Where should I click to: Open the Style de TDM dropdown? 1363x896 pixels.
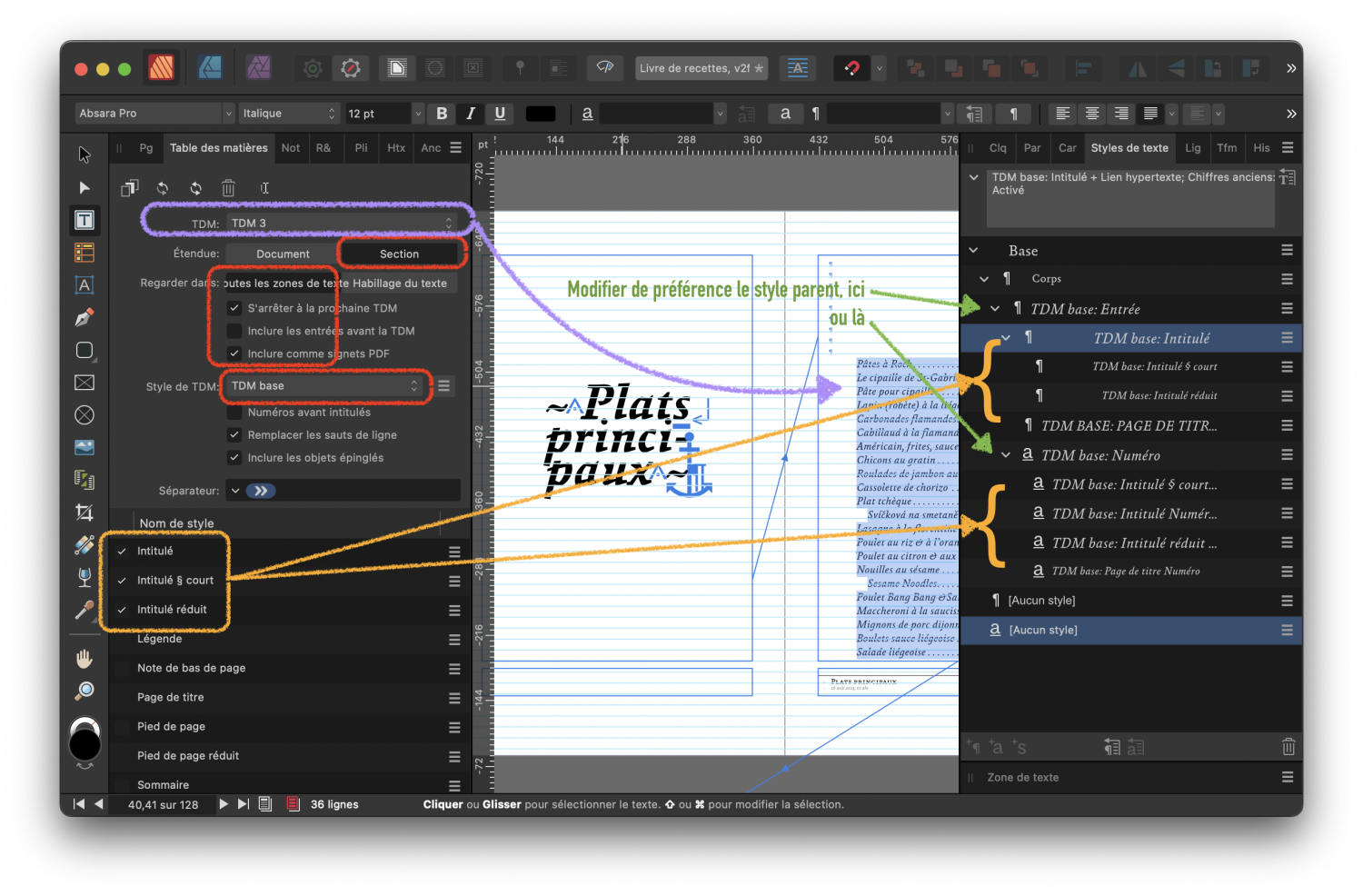(325, 386)
